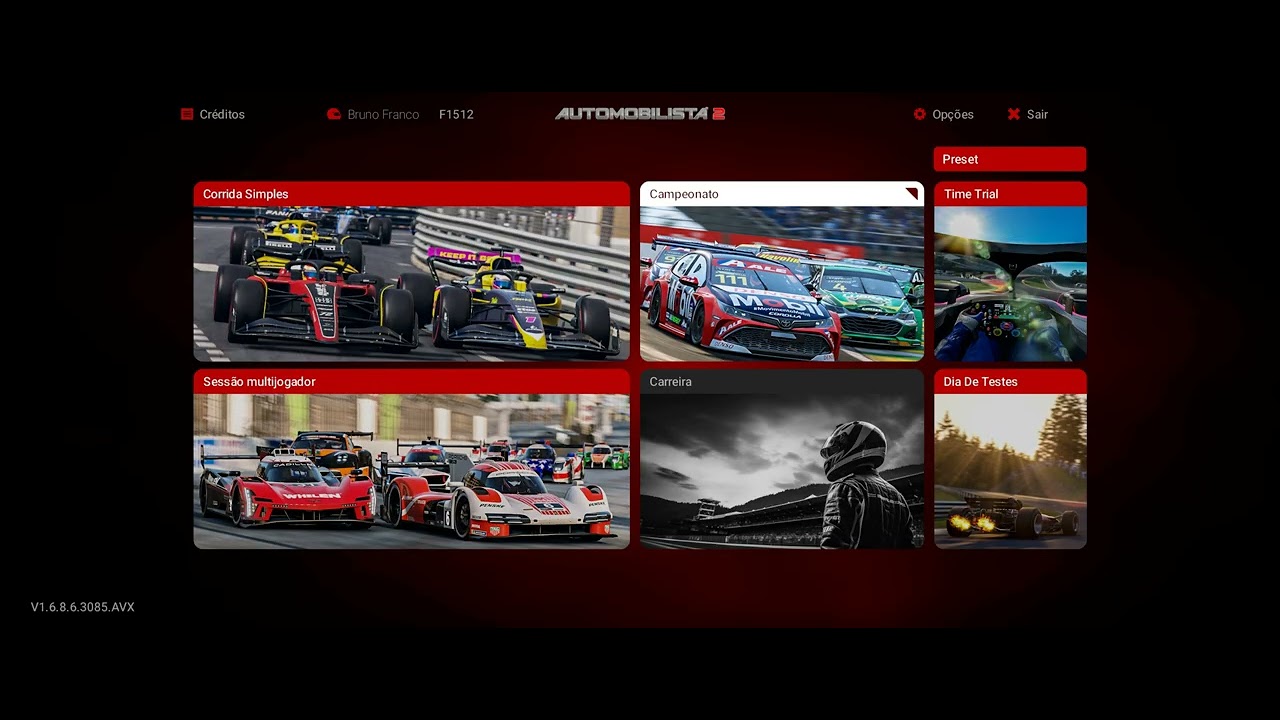This screenshot has height=720, width=1280.
Task: Select player name Bruno Franco
Action: tap(383, 114)
